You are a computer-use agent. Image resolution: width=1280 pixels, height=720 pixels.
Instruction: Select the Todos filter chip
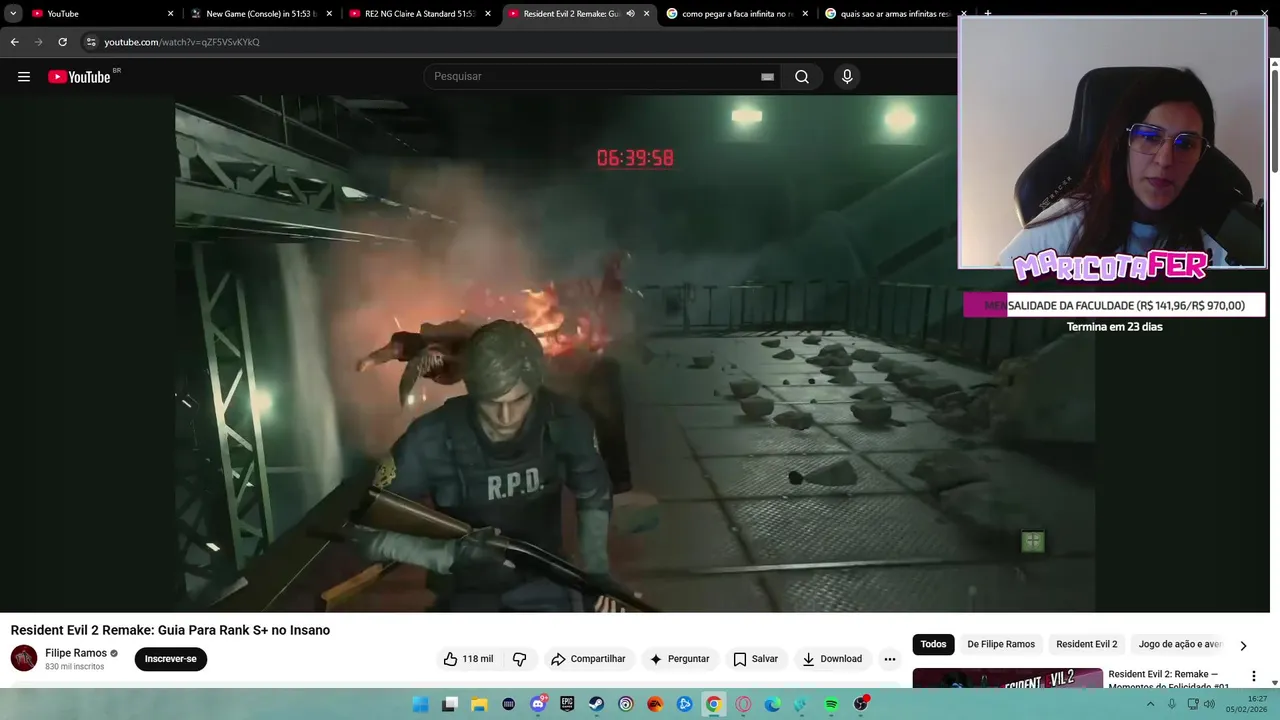[933, 644]
